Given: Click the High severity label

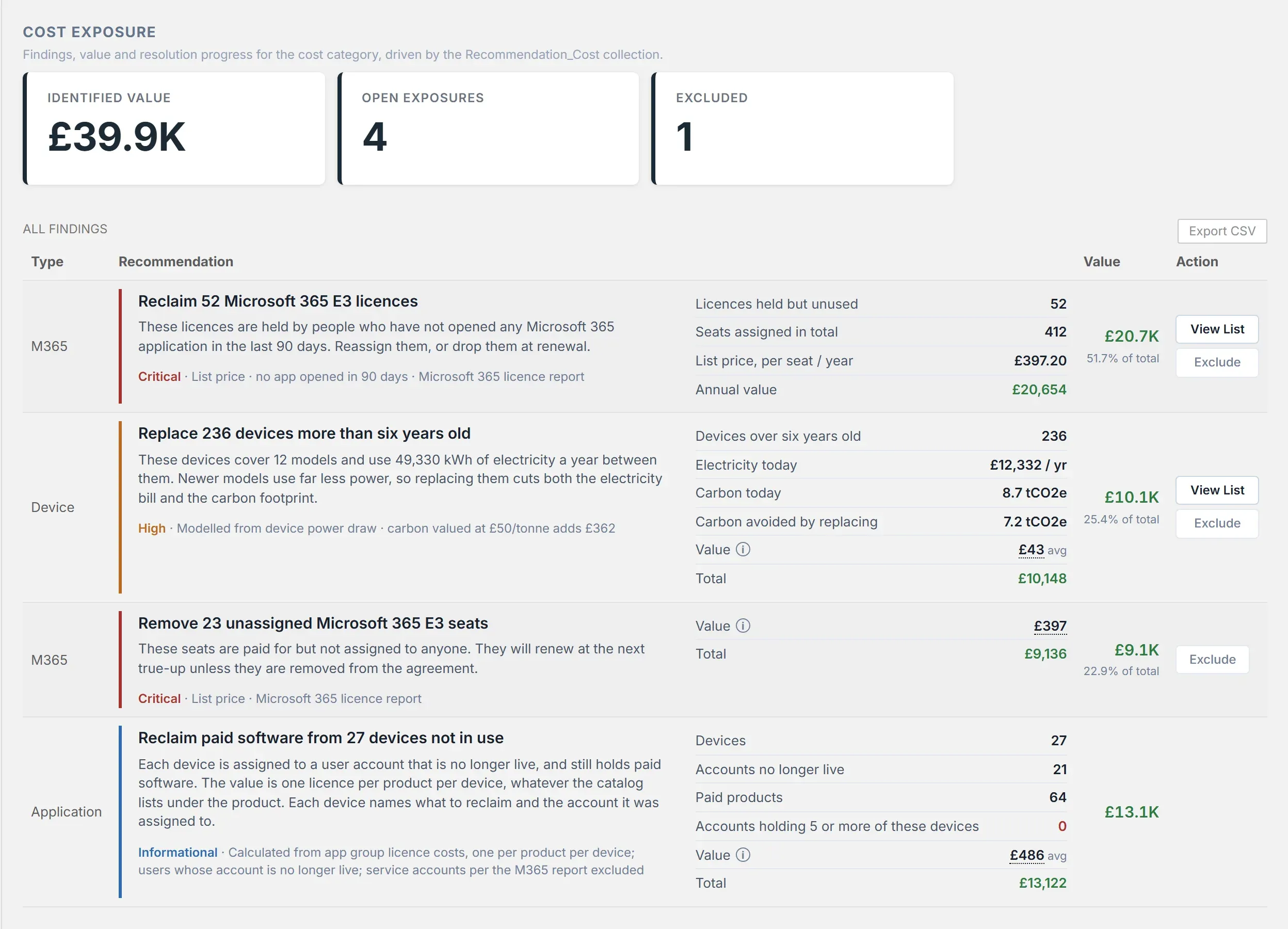Looking at the screenshot, I should coord(152,528).
